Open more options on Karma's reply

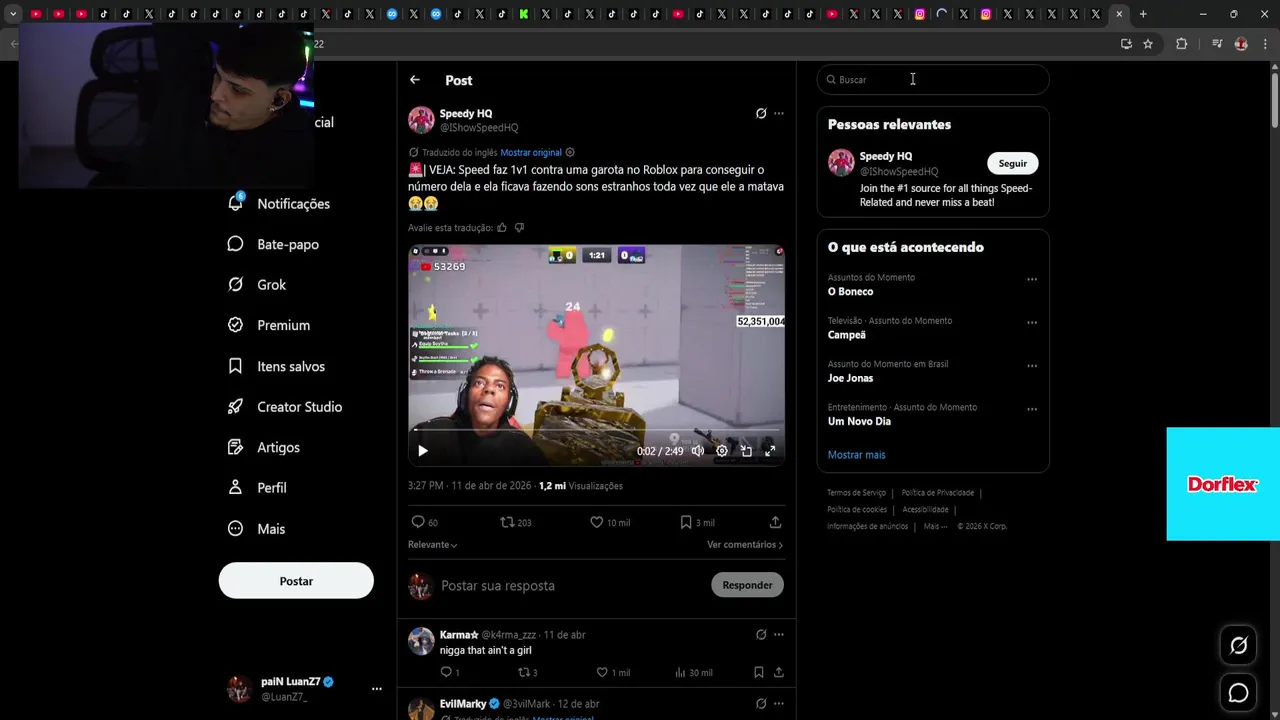(x=779, y=635)
